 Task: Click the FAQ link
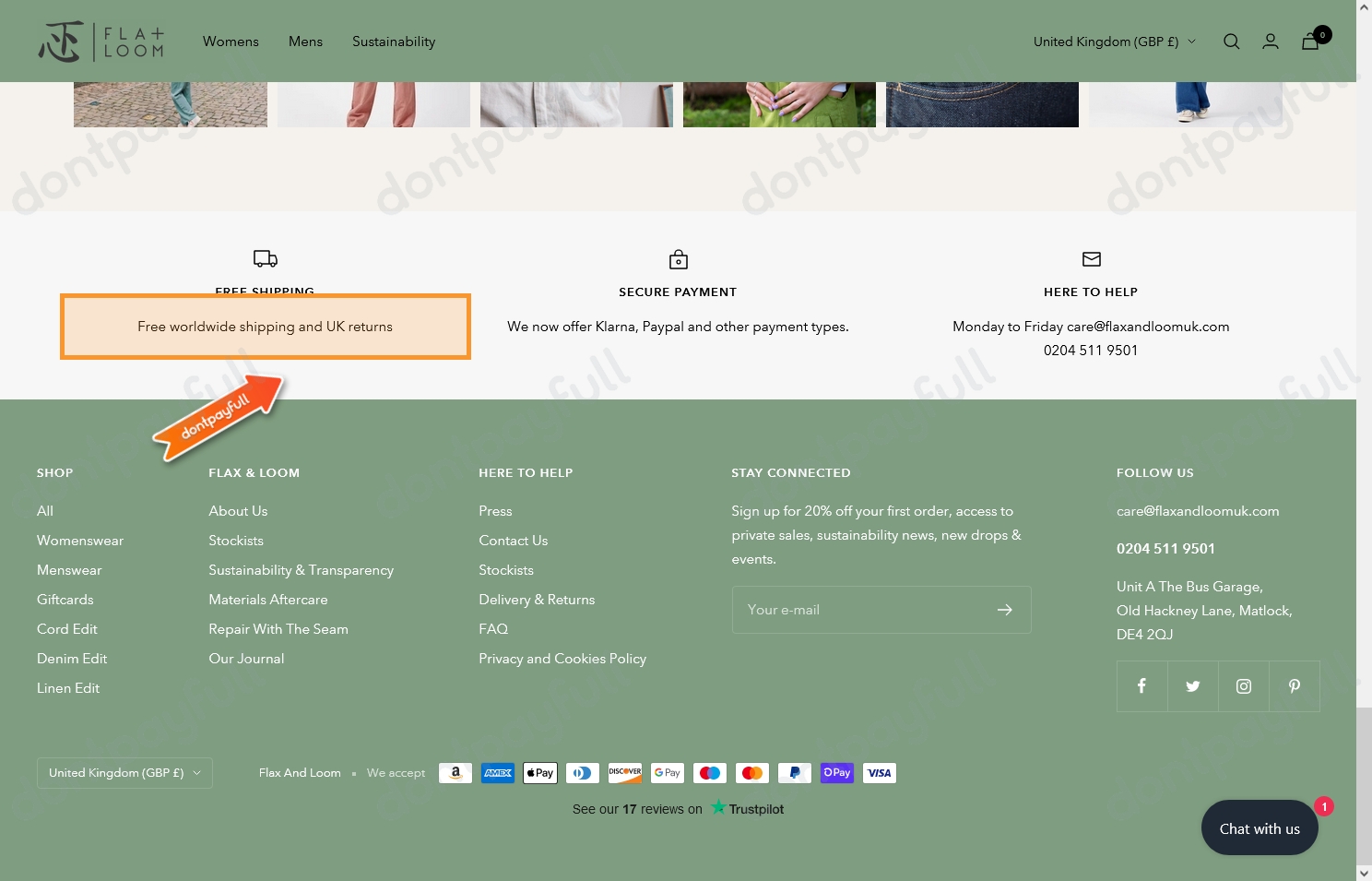(493, 629)
